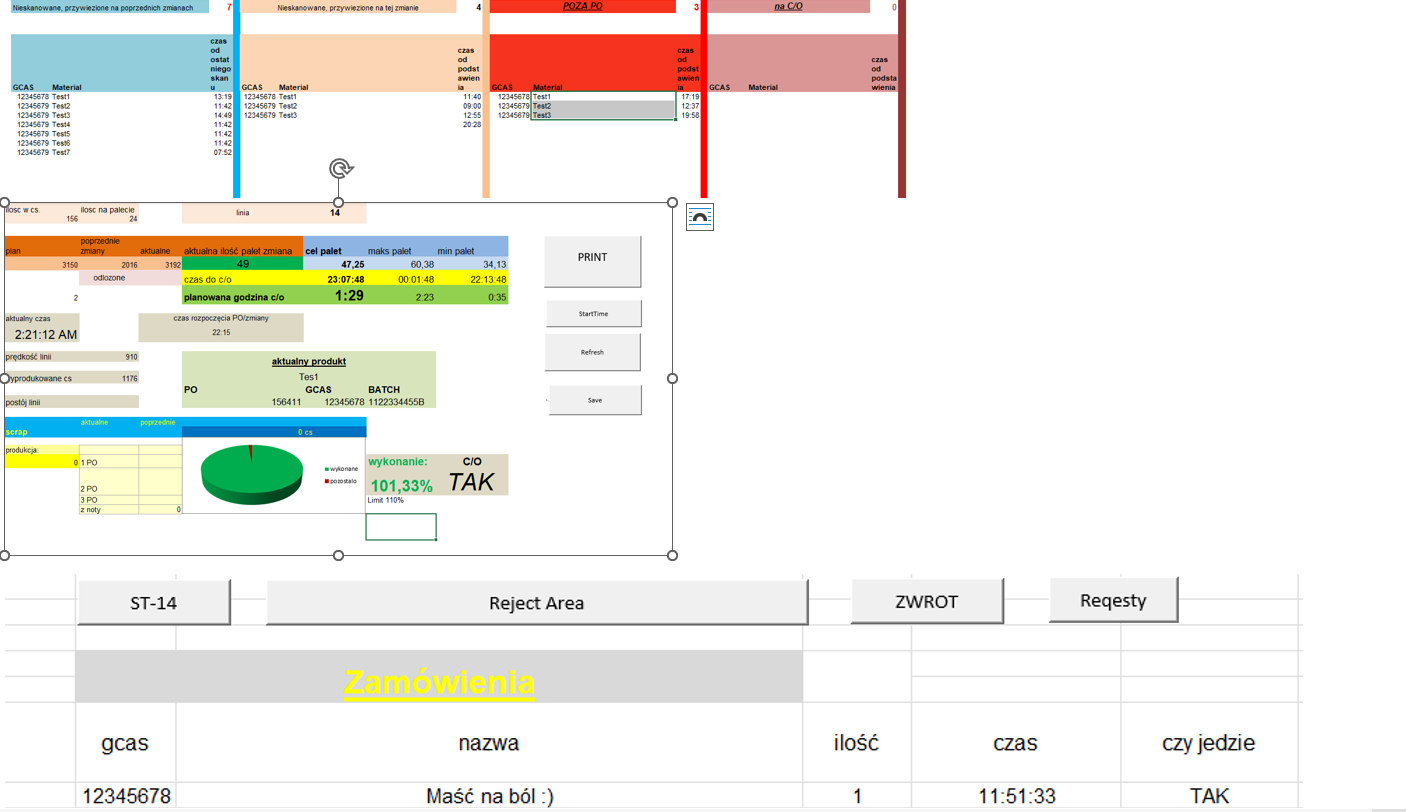Select the empty green-bordered cell below Limit 110%
The width and height of the screenshot is (1406, 812).
(401, 526)
